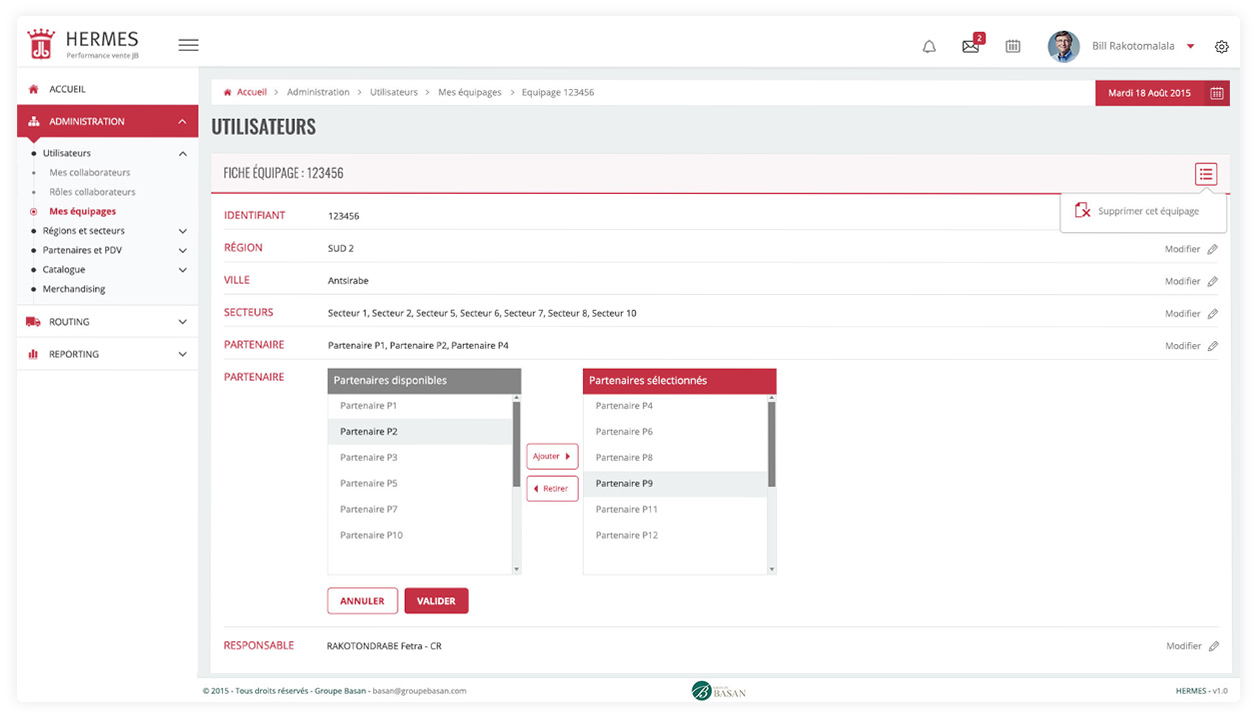Screen dimensions: 1257x718
Task: Click Supprimer cet équipage
Action: (x=1148, y=211)
